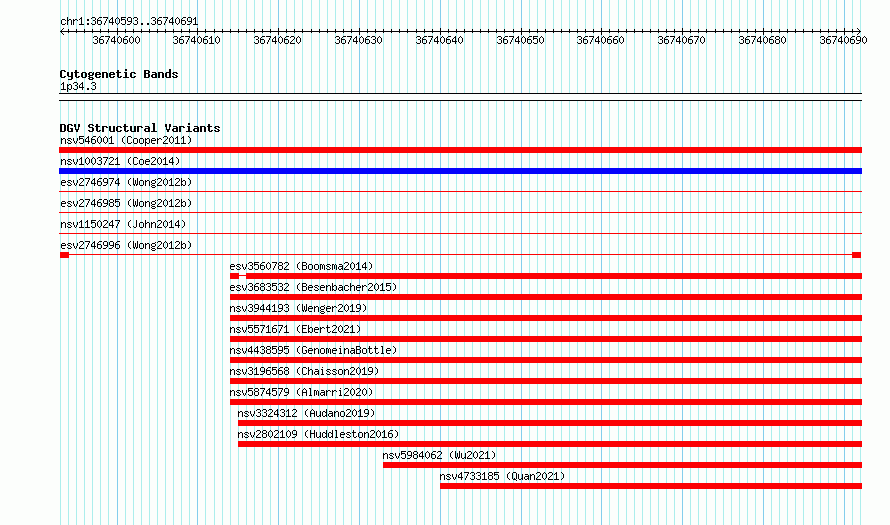Open nsv3196568 (Chaisson2019) variant

click(304, 371)
